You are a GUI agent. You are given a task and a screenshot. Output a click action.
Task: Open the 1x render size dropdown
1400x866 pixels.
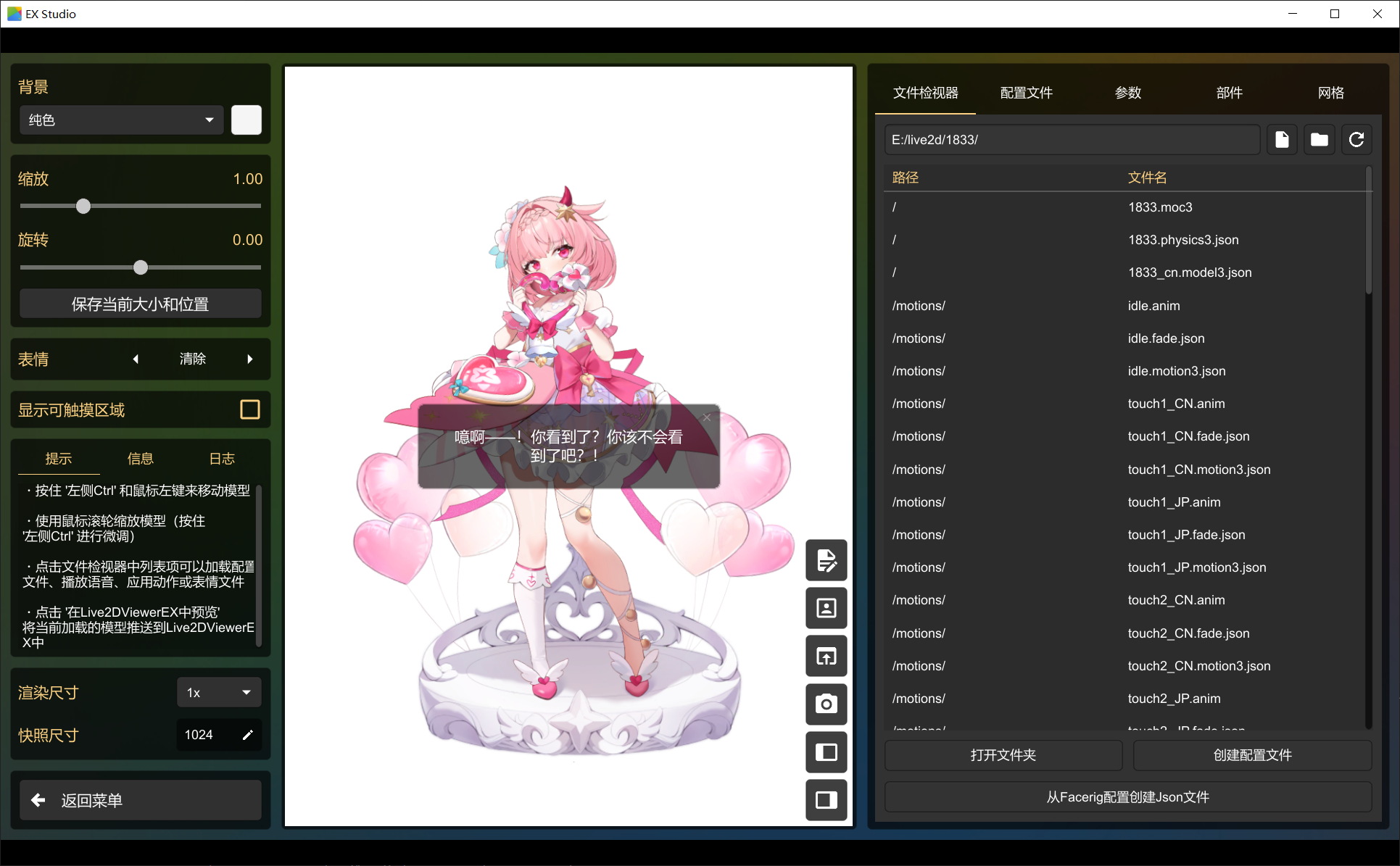219,693
